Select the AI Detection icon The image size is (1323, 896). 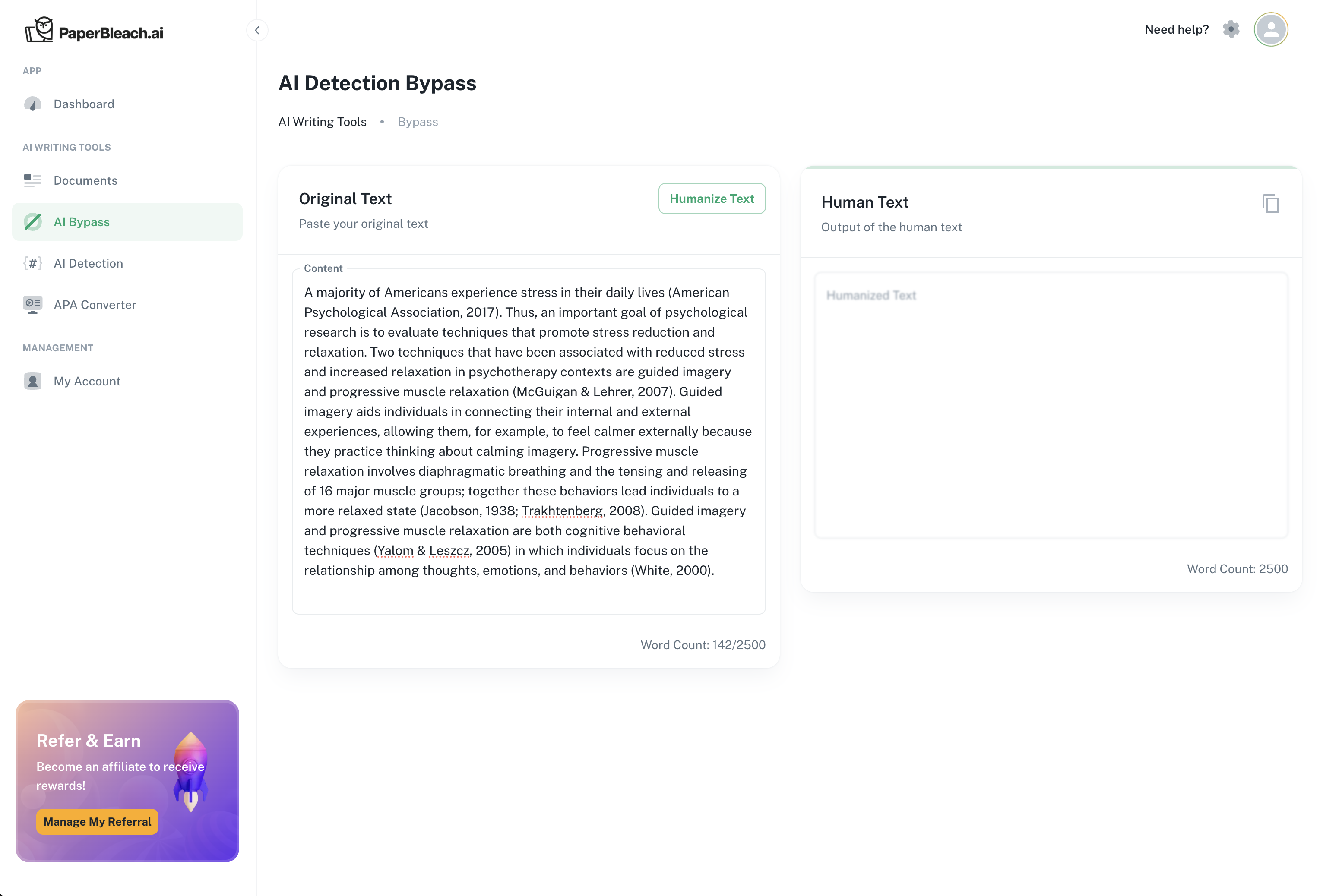coord(32,263)
